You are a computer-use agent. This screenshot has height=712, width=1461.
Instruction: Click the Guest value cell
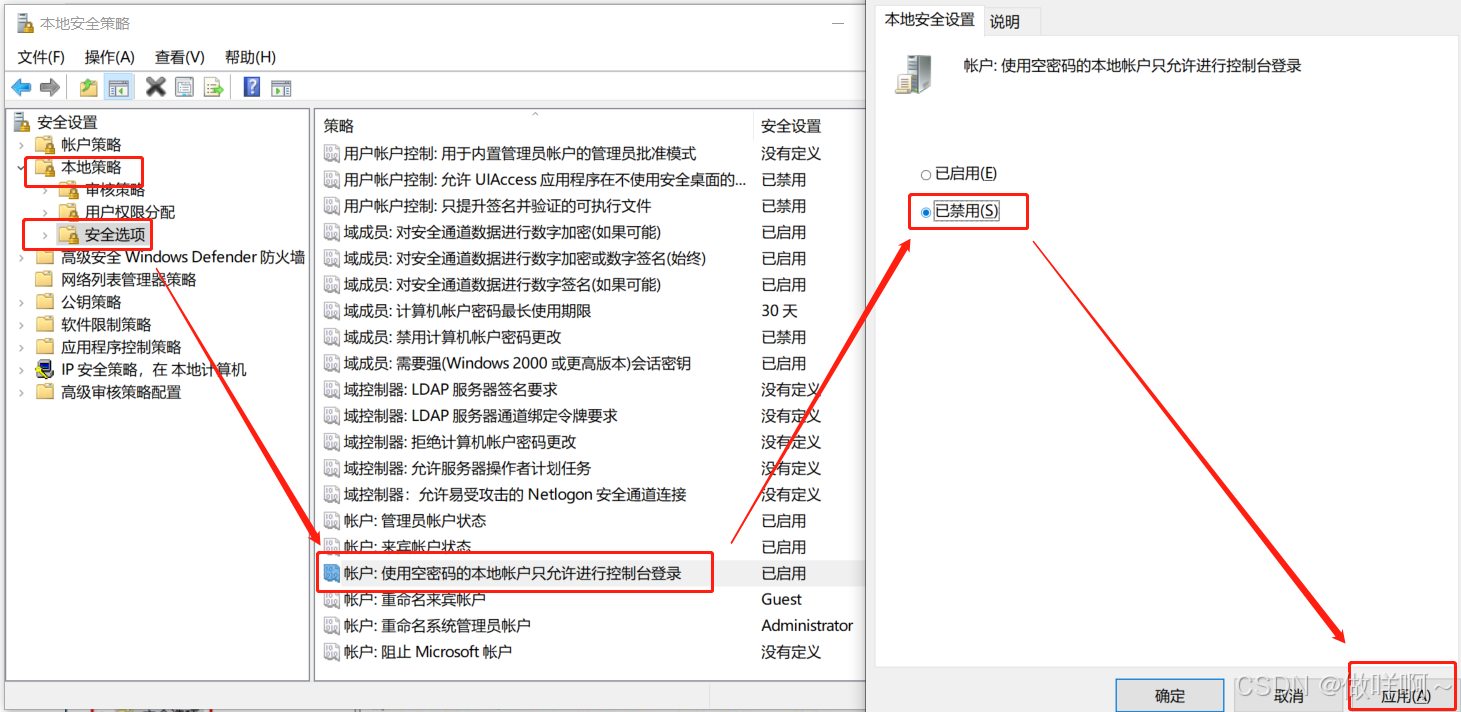(x=781, y=599)
